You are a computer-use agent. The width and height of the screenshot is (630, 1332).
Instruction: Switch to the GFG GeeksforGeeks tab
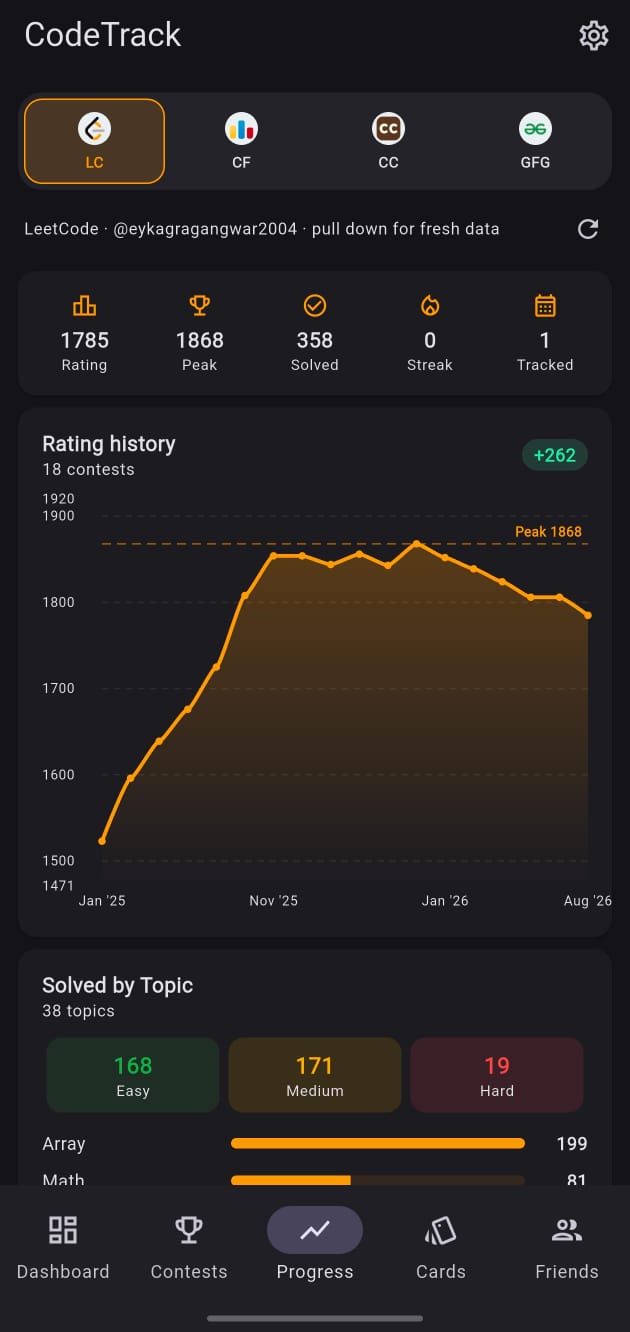pyautogui.click(x=535, y=141)
